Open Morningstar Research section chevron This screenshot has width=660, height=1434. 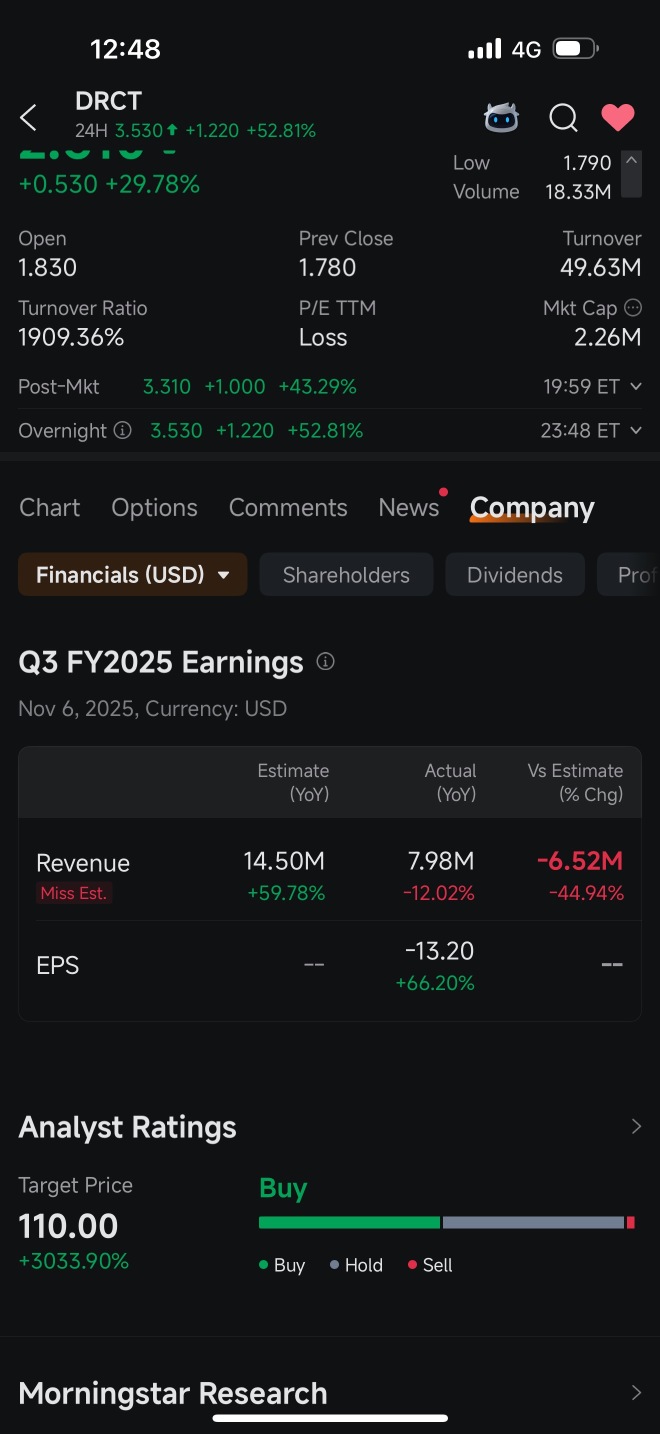(636, 1393)
